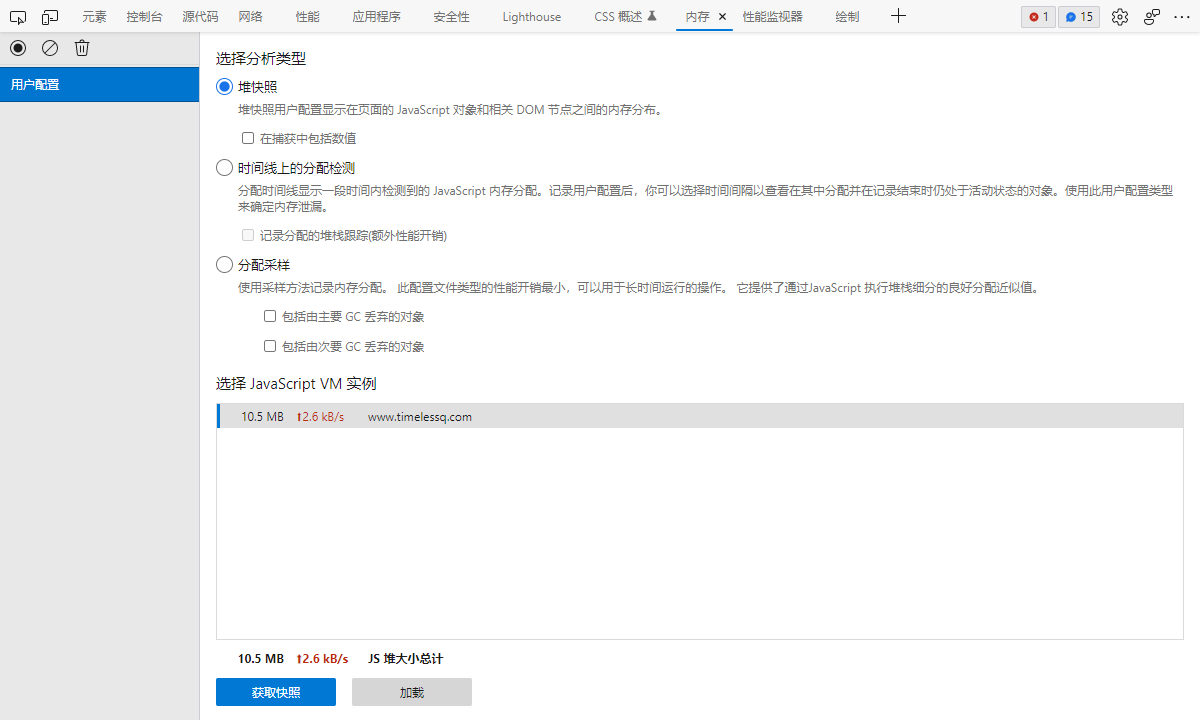
Task: Enable 包括由主要 GC 丢弃的对象 checkbox
Action: (x=270, y=316)
